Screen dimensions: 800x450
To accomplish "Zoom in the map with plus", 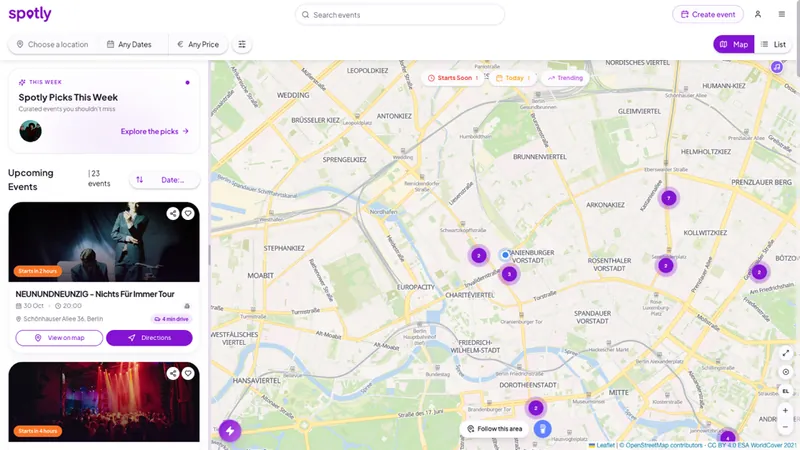I will pyautogui.click(x=786, y=411).
